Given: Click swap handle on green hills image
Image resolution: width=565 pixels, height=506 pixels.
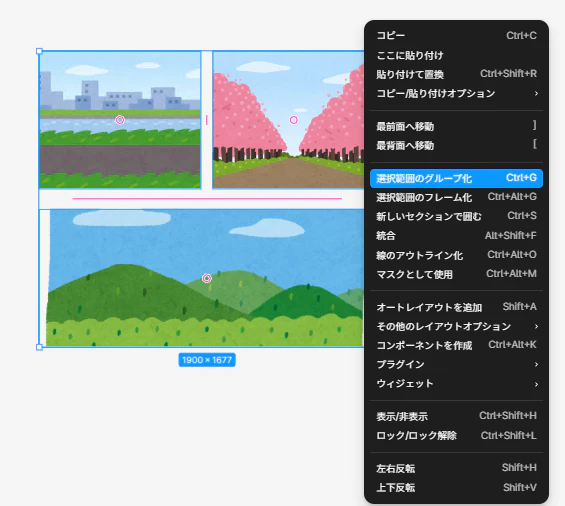Looking at the screenshot, I should [x=206, y=278].
